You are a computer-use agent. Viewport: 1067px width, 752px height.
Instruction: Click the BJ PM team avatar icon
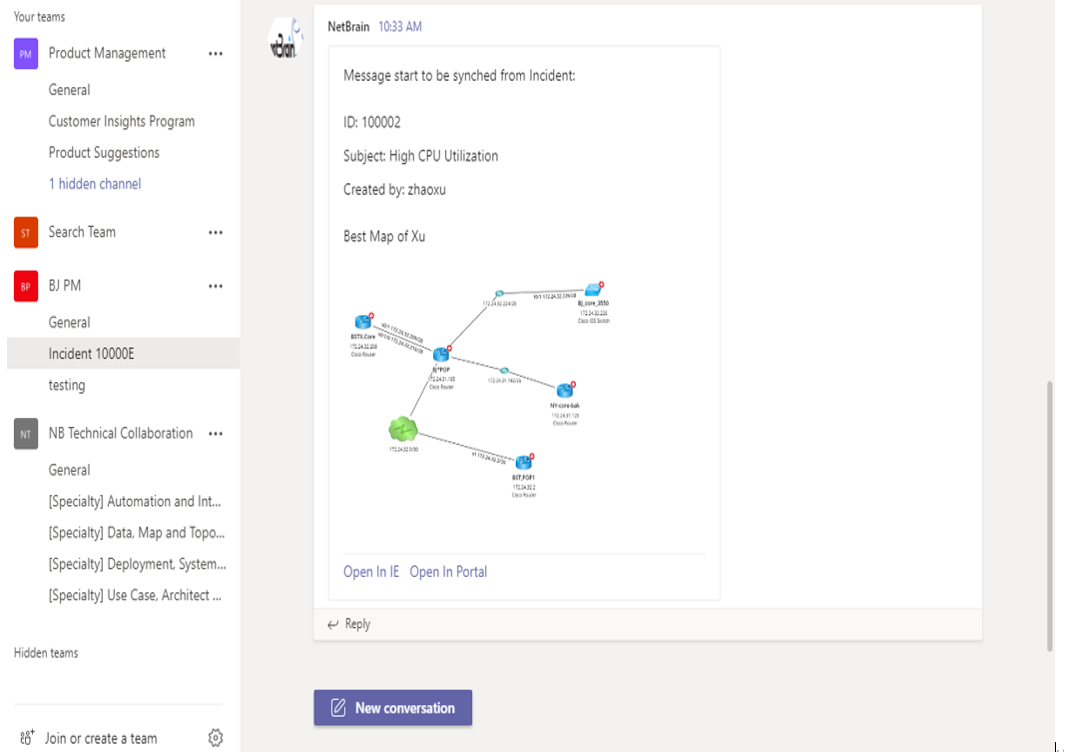pos(26,286)
